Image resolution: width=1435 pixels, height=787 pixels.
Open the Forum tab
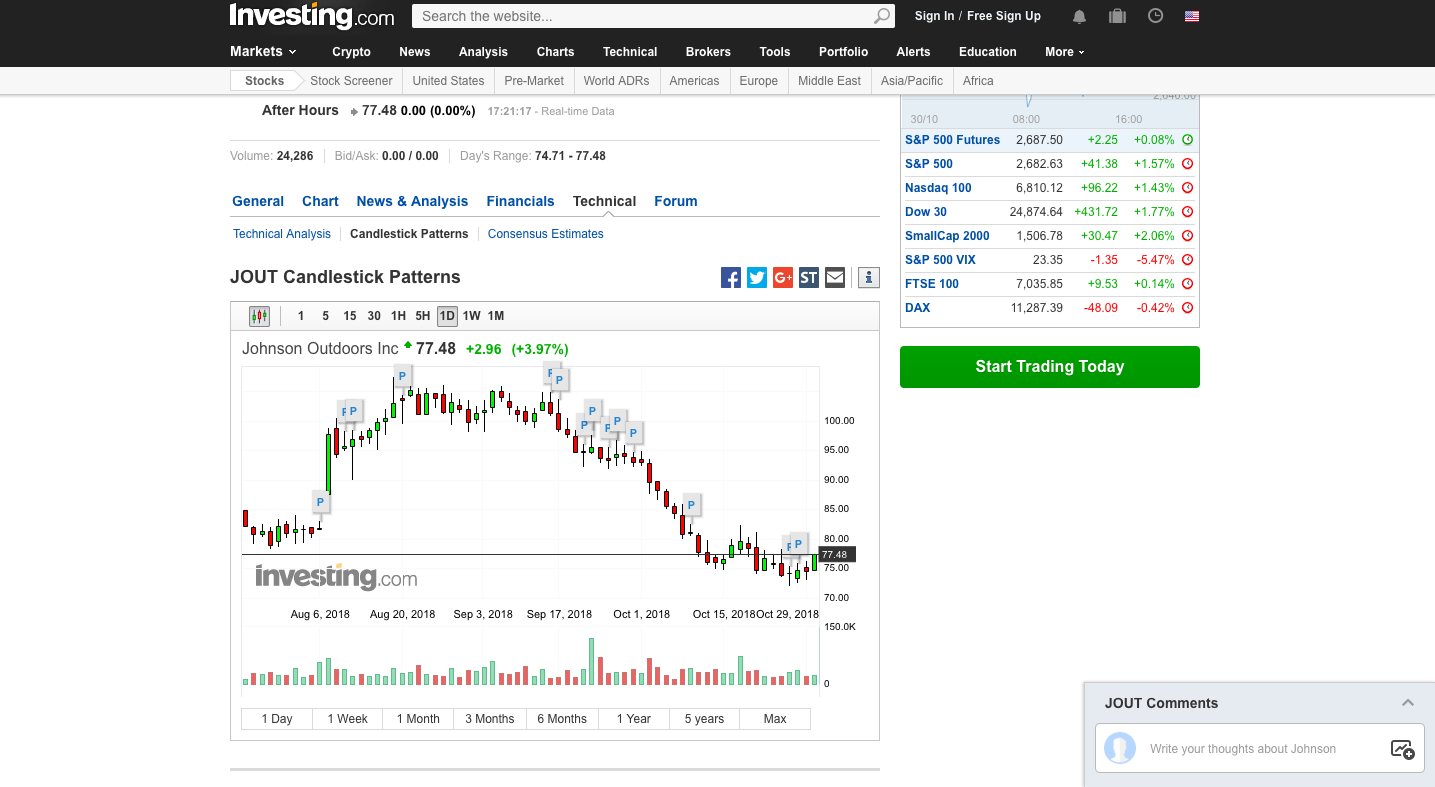(676, 201)
